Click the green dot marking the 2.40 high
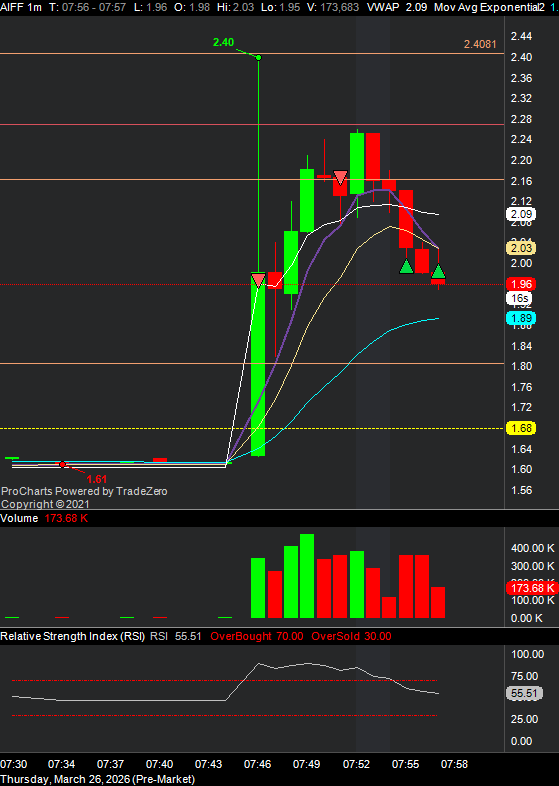559x786 pixels. (x=259, y=58)
